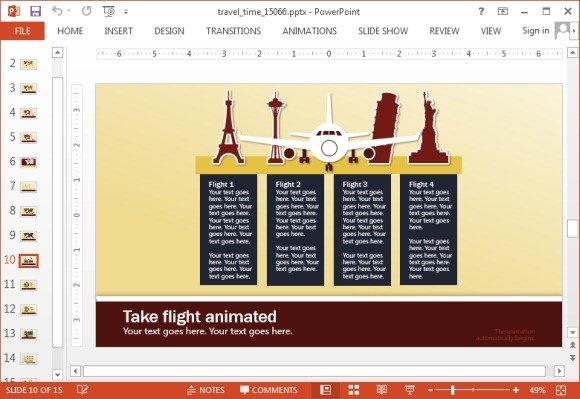The image size is (580, 399).
Task: Undo the last action
Action: pos(57,11)
